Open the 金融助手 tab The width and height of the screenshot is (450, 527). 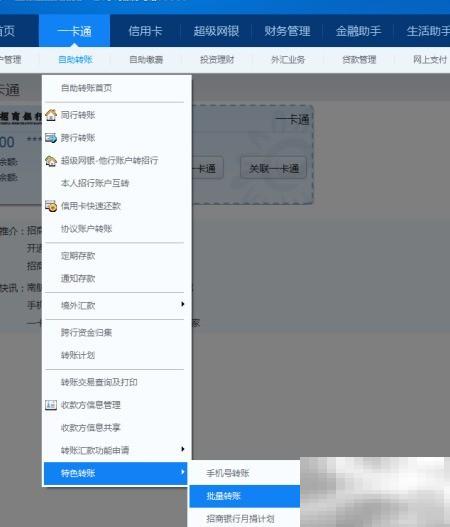click(358, 31)
